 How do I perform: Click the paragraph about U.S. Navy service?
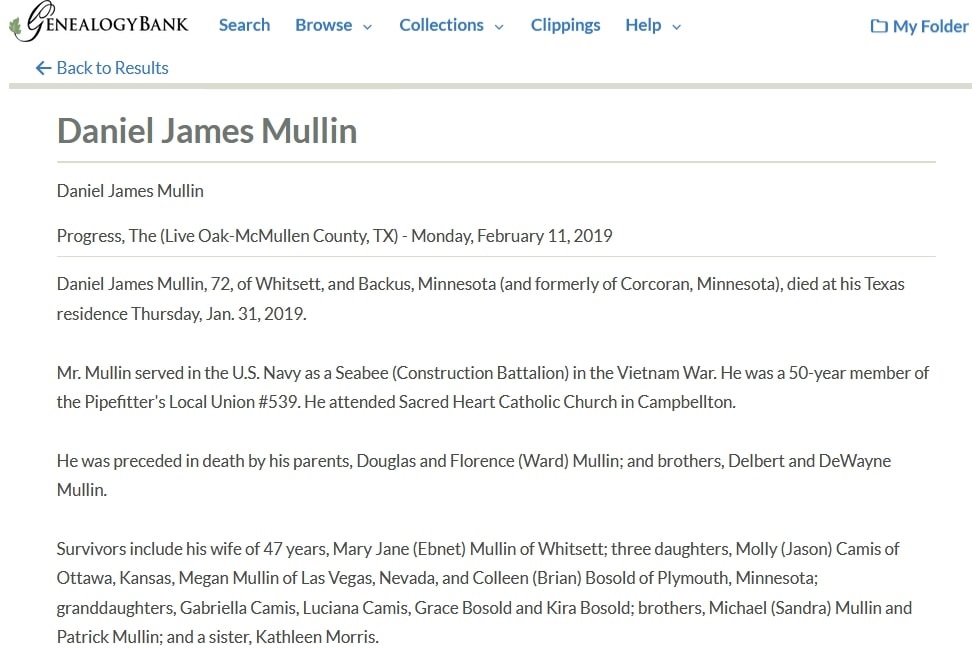(x=493, y=388)
